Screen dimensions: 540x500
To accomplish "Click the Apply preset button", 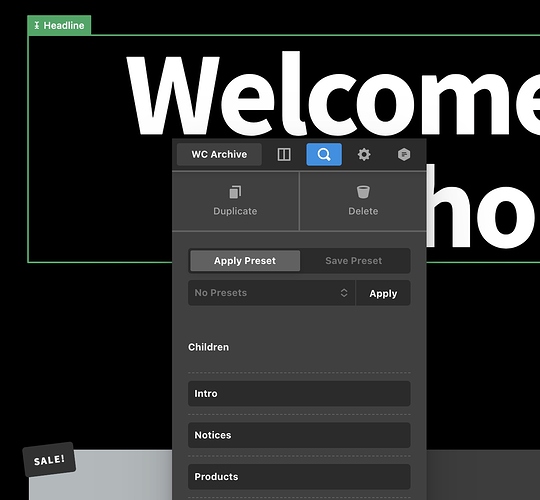I will pos(383,293).
